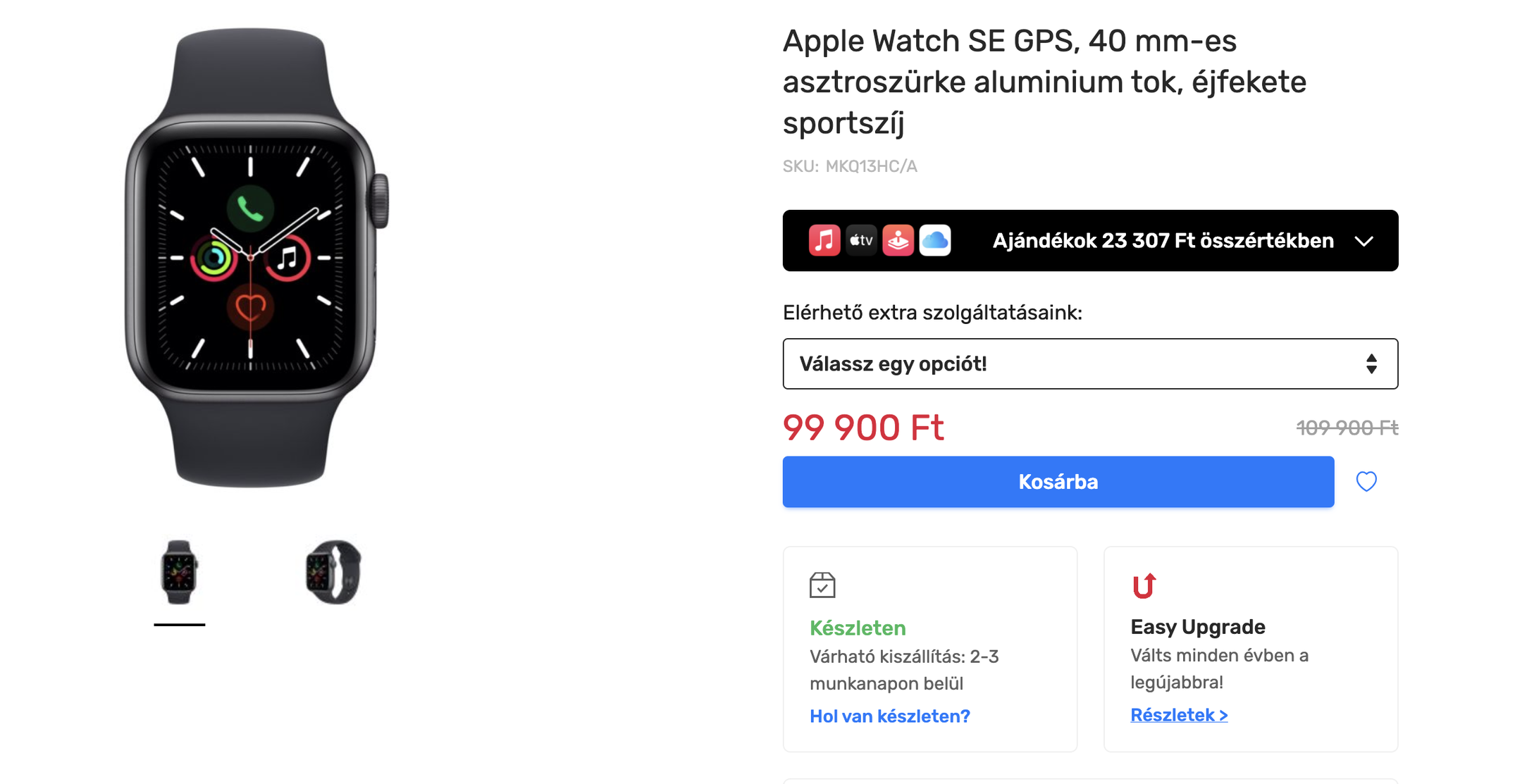Click the crossed-out 109 900 Ft price
Image resolution: width=1527 pixels, height=784 pixels.
click(x=1347, y=428)
